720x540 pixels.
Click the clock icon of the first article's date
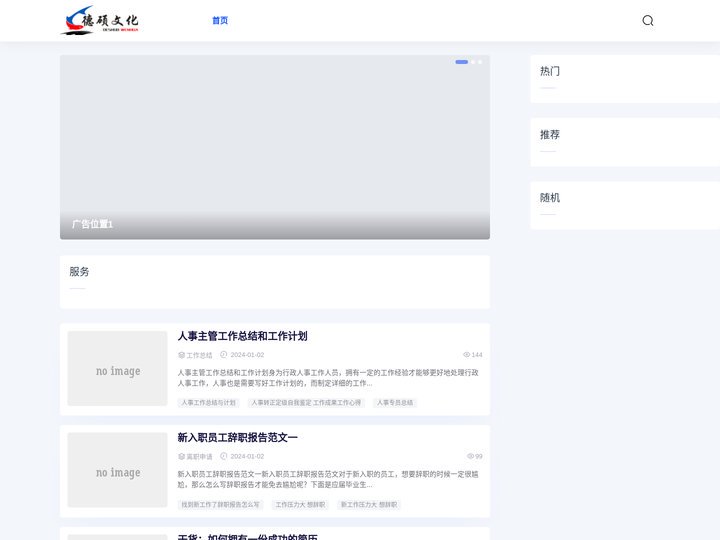(x=224, y=354)
